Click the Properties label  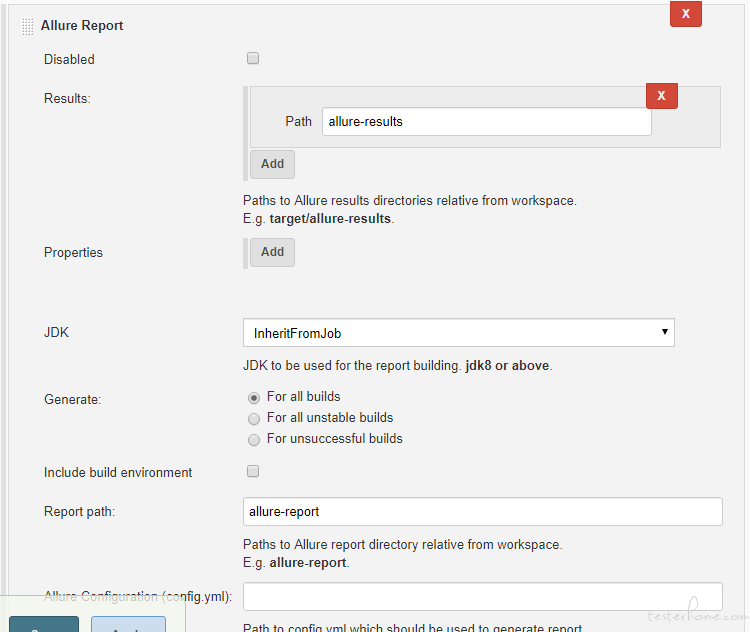[x=73, y=253]
